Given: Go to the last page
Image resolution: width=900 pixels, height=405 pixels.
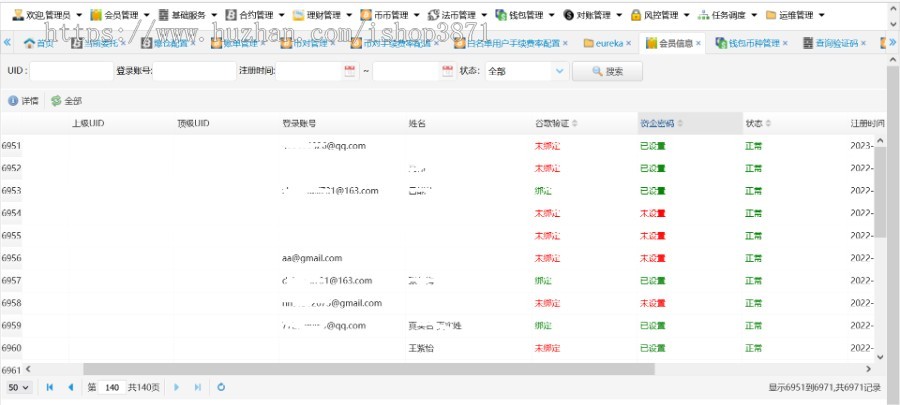Looking at the screenshot, I should click(197, 387).
